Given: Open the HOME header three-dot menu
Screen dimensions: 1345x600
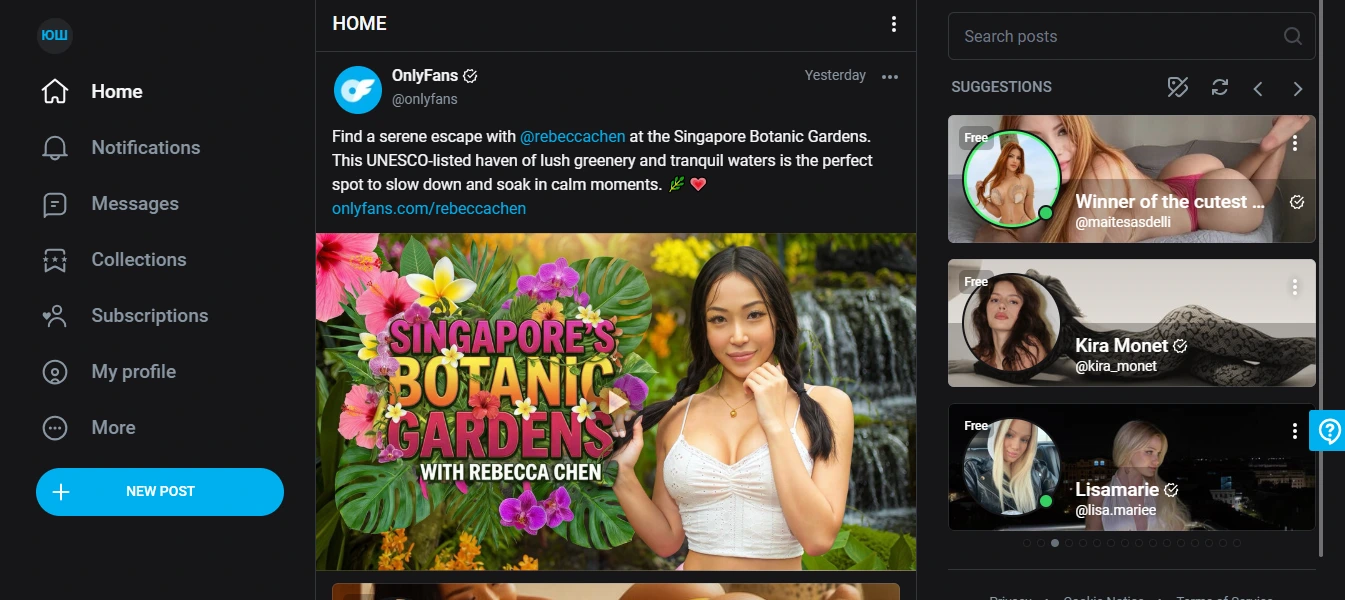Looking at the screenshot, I should [x=894, y=24].
